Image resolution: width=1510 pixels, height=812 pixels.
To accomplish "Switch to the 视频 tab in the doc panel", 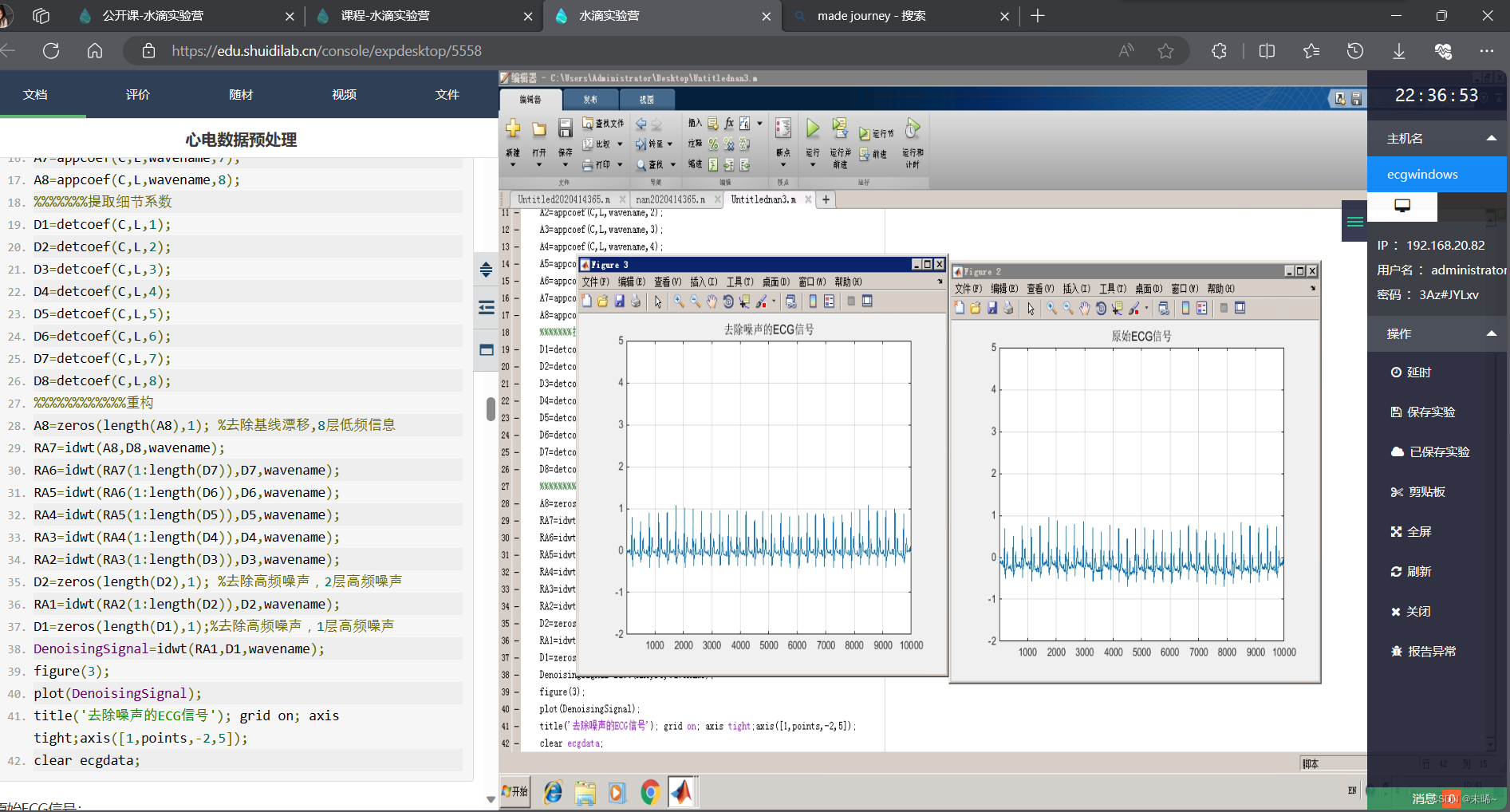I will 344,94.
